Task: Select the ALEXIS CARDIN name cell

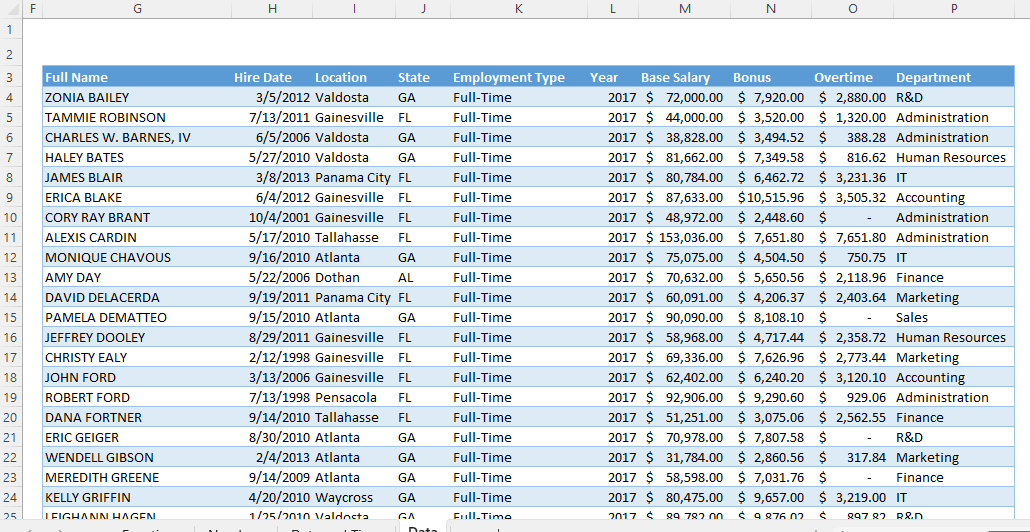Action: pos(137,238)
